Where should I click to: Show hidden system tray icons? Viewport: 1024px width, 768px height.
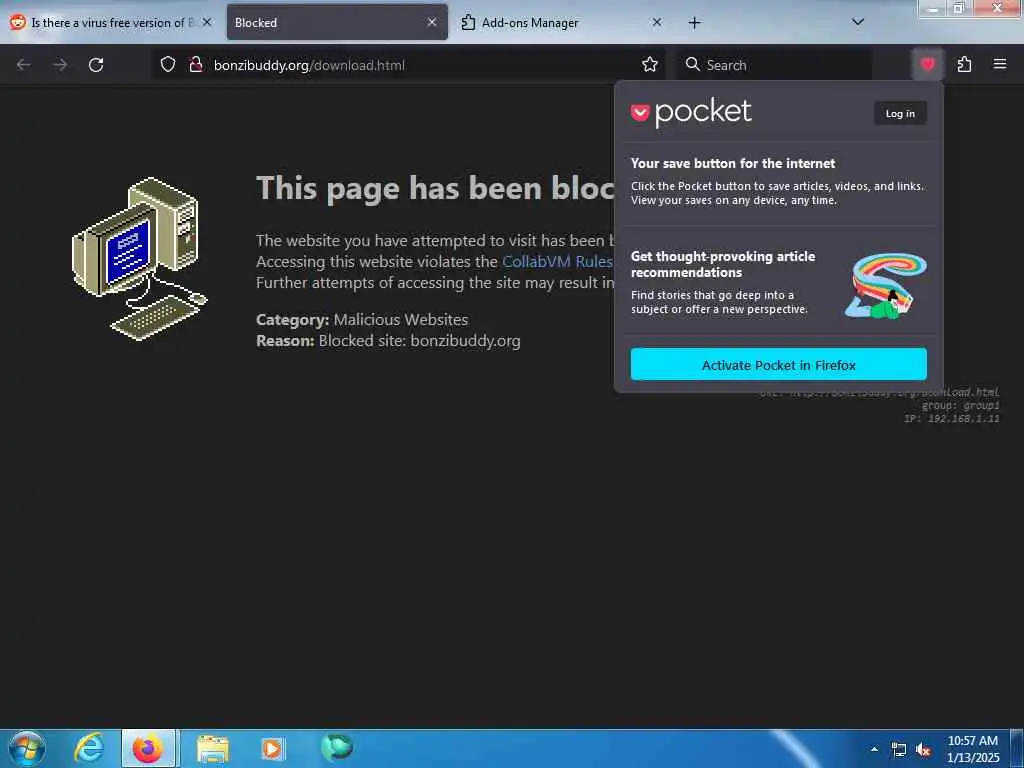click(874, 749)
